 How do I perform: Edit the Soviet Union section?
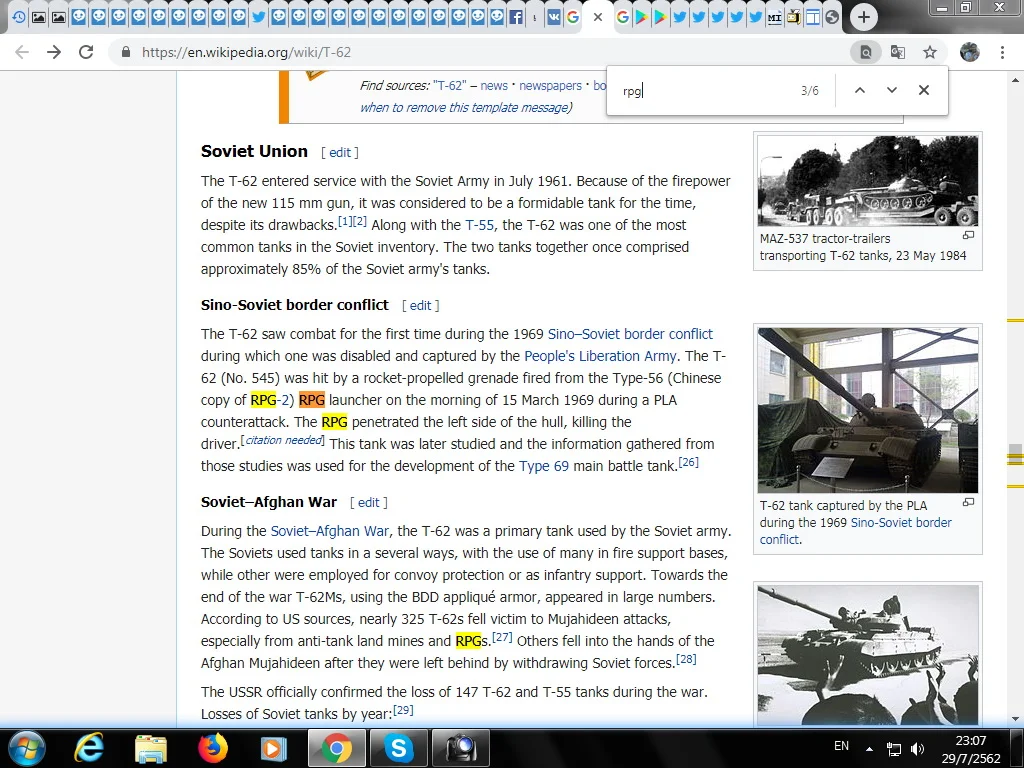click(x=340, y=153)
